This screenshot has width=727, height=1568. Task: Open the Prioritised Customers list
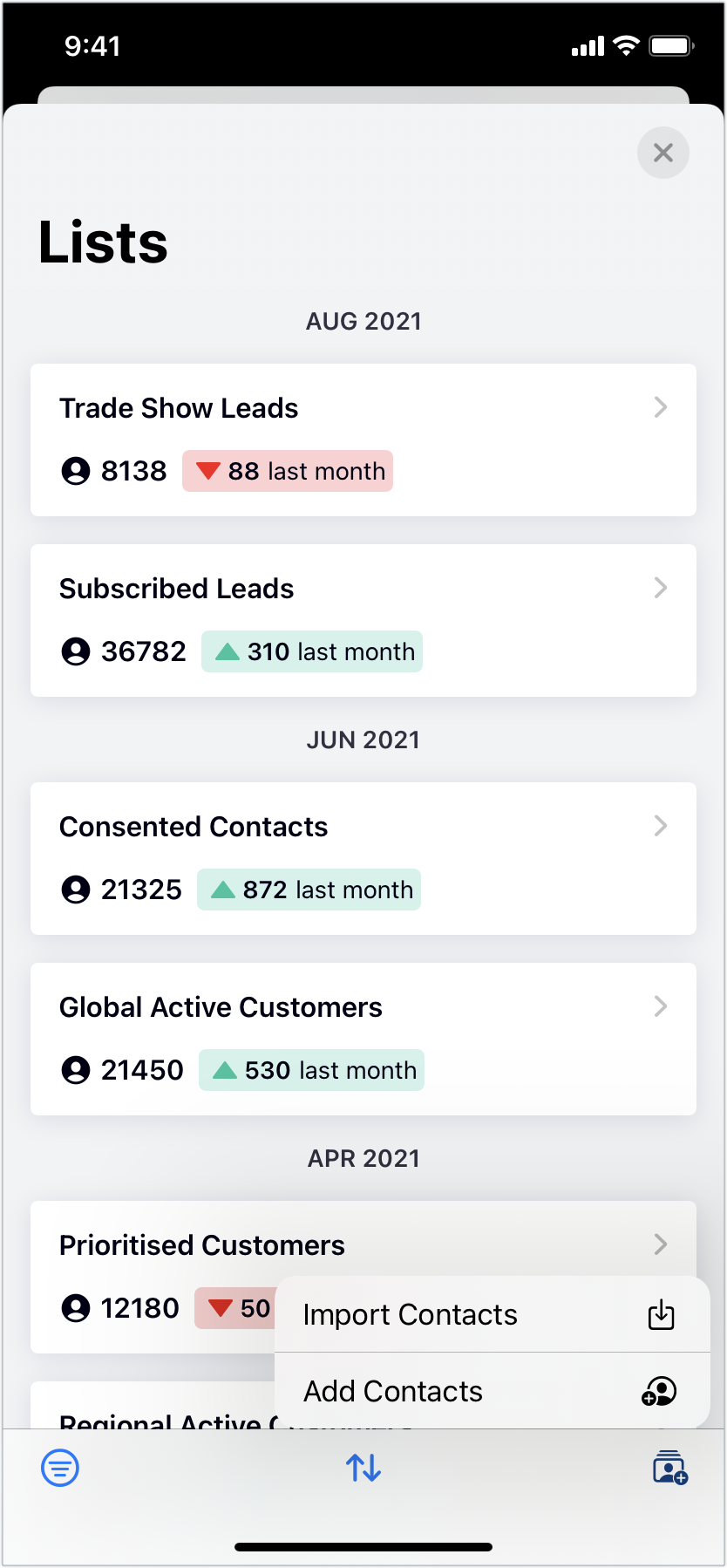(202, 1245)
